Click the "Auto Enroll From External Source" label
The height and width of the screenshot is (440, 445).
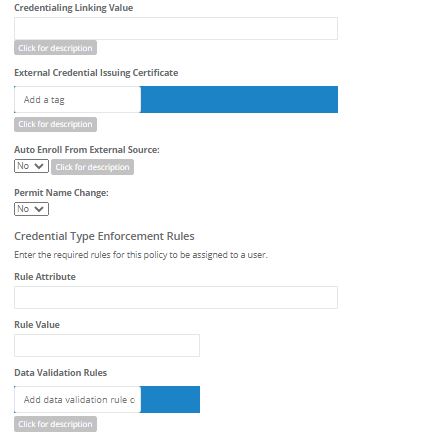[87, 150]
